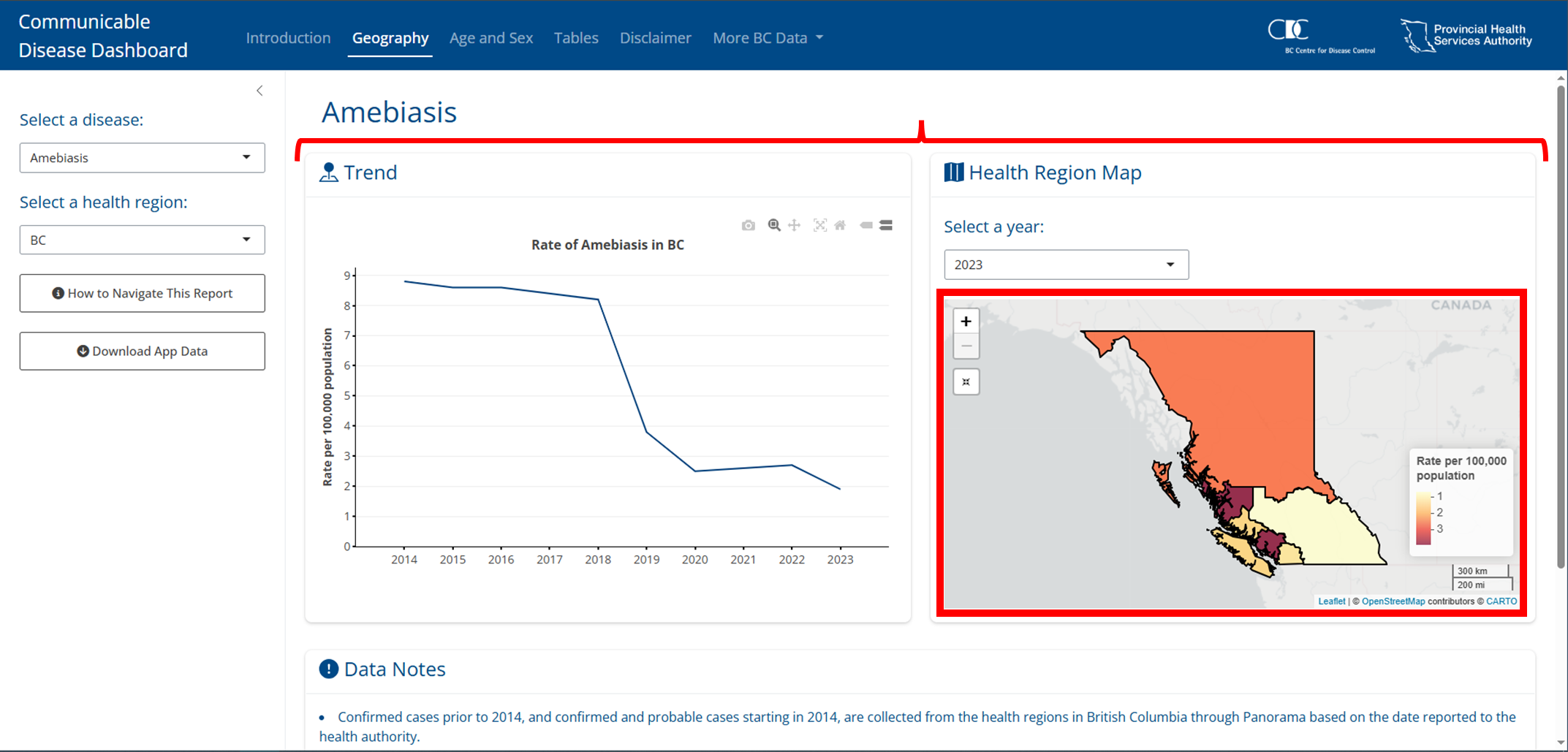Click Communicable Disease Dashboard title

[x=103, y=36]
